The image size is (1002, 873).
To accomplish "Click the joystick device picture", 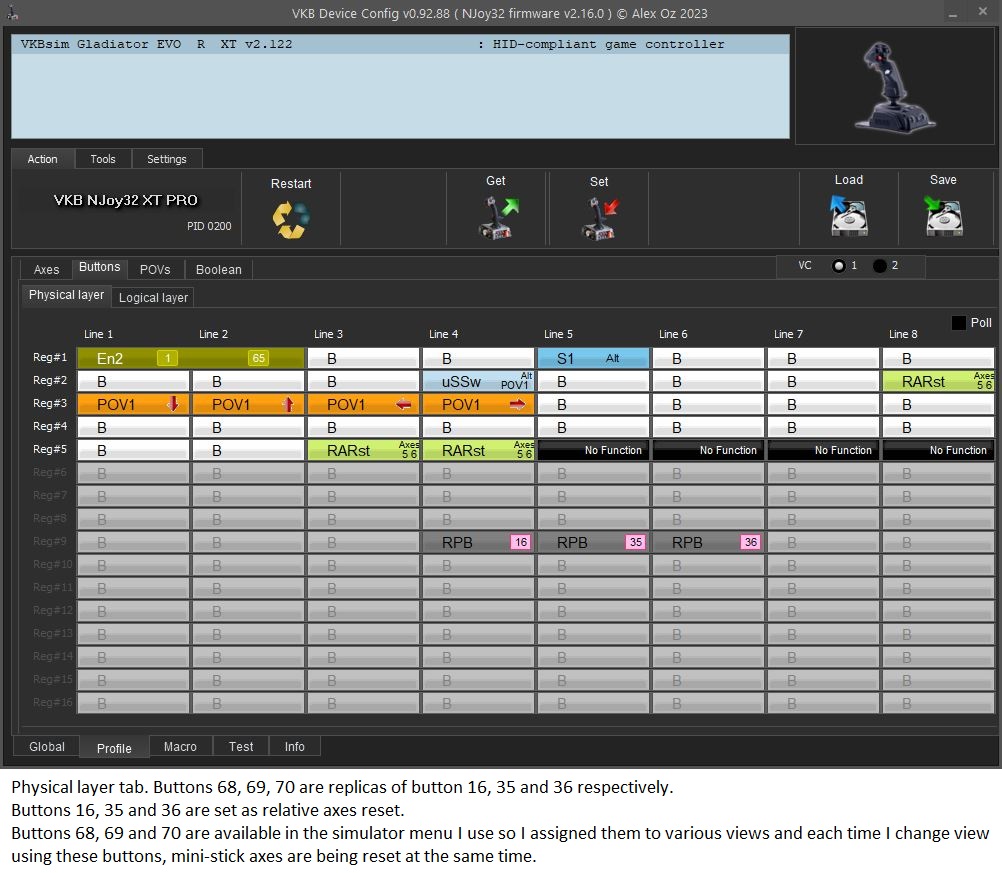I will 894,87.
